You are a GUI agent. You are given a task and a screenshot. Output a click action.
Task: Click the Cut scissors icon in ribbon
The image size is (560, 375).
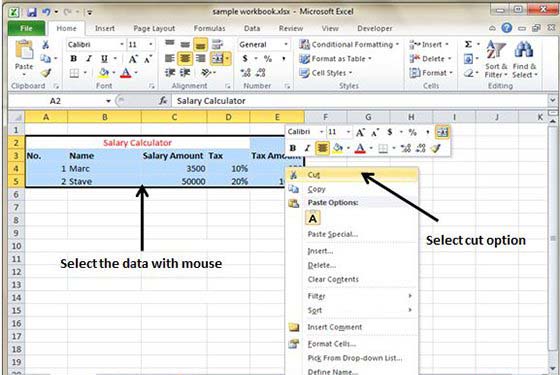click(x=45, y=45)
